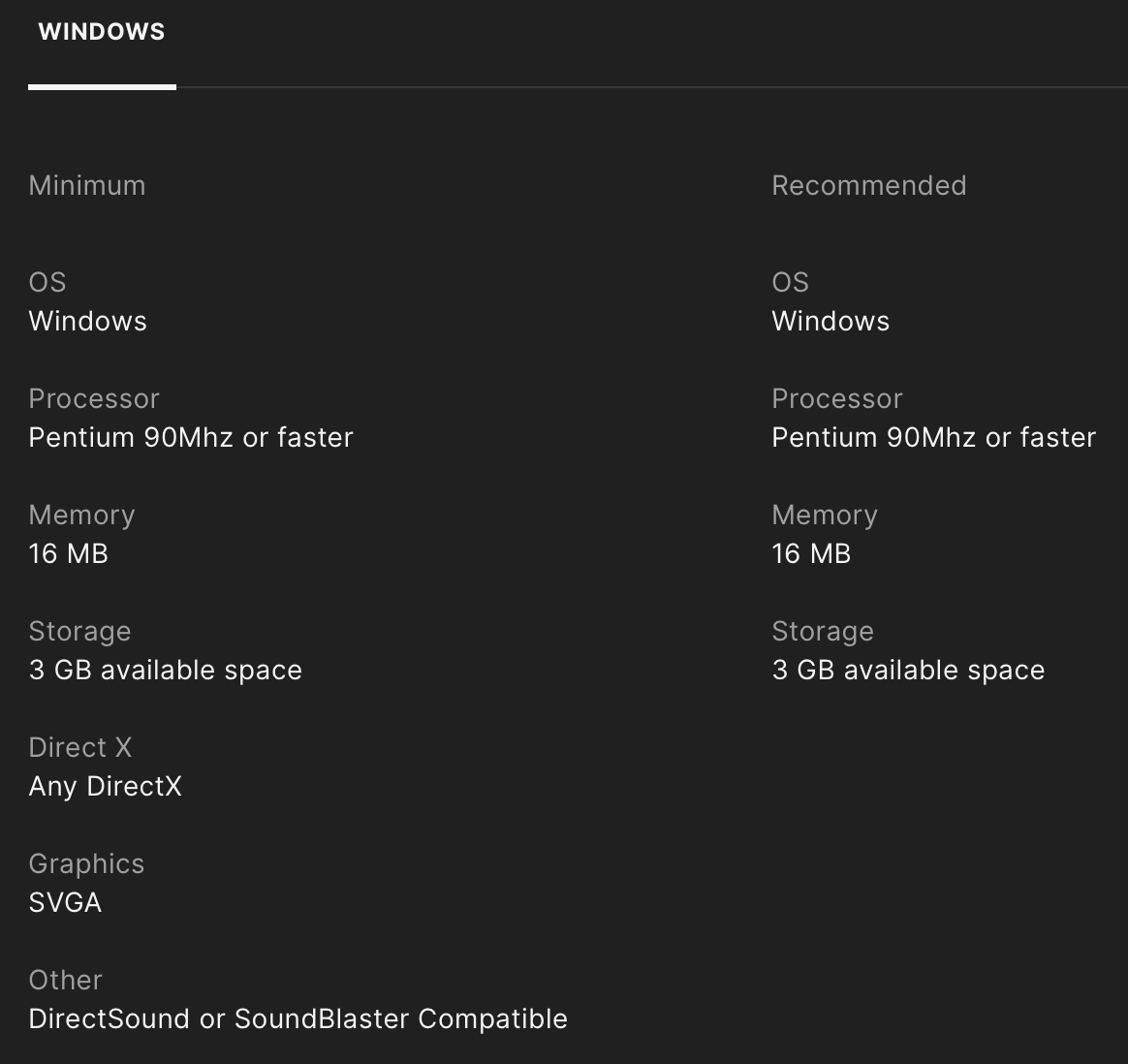Image resolution: width=1128 pixels, height=1064 pixels.
Task: Click the Minimum Processor label
Action: 94,398
